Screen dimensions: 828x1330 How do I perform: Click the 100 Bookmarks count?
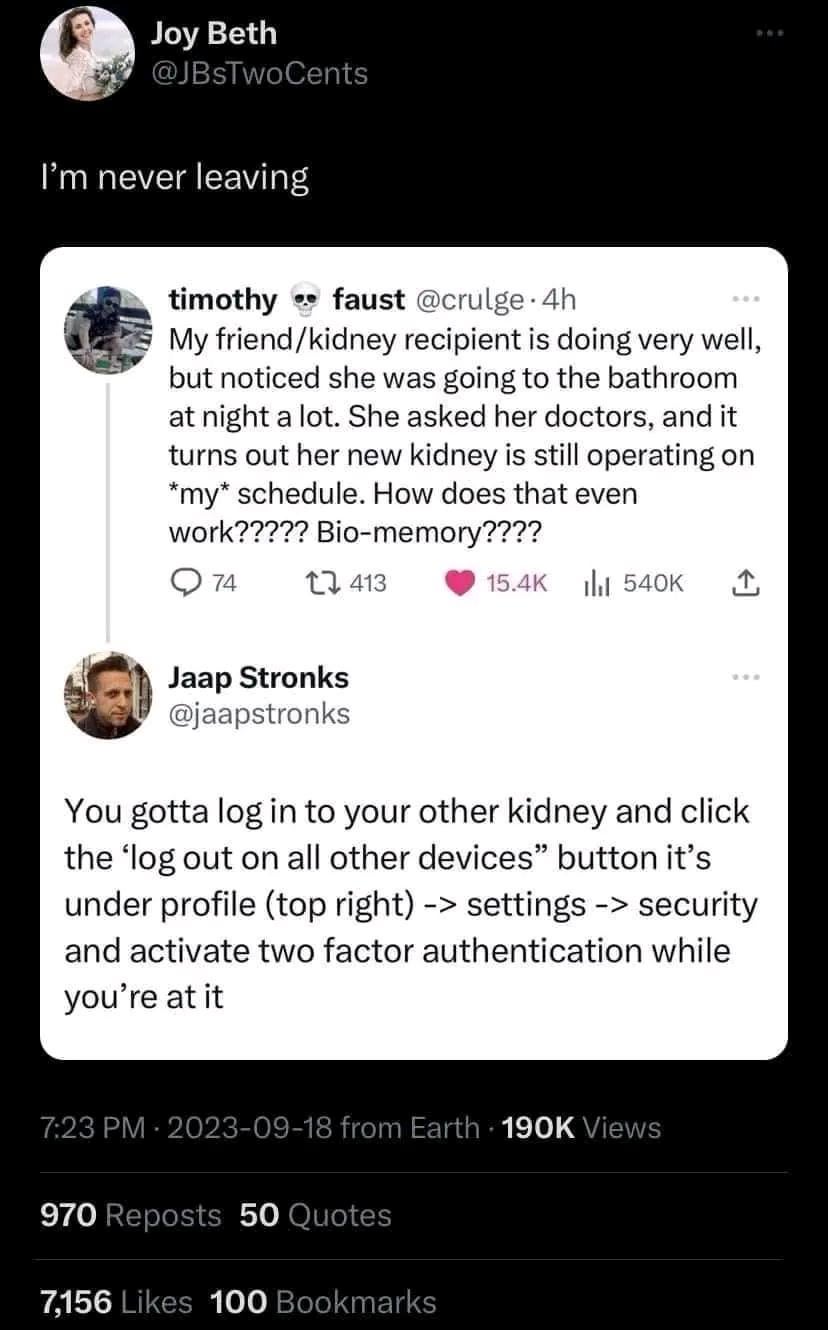[324, 1301]
